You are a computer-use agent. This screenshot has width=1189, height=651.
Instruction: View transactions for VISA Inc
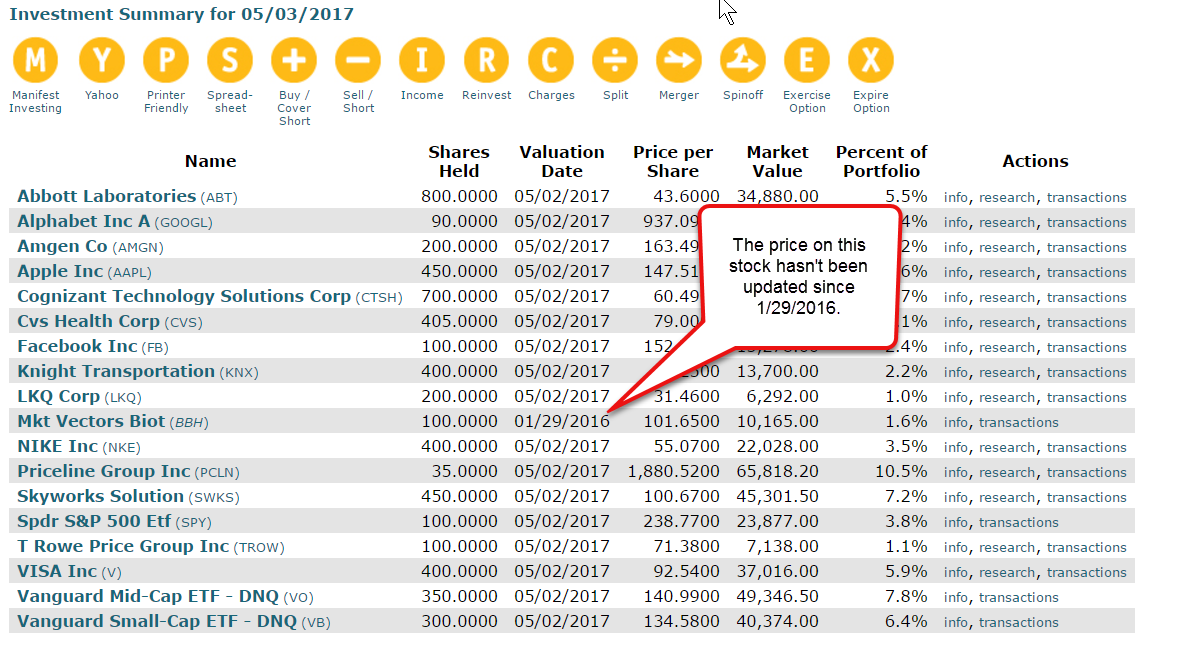coord(1087,572)
